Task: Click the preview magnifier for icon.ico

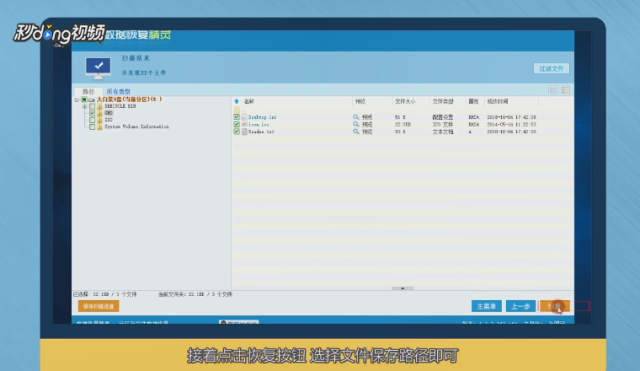Action: tap(356, 124)
